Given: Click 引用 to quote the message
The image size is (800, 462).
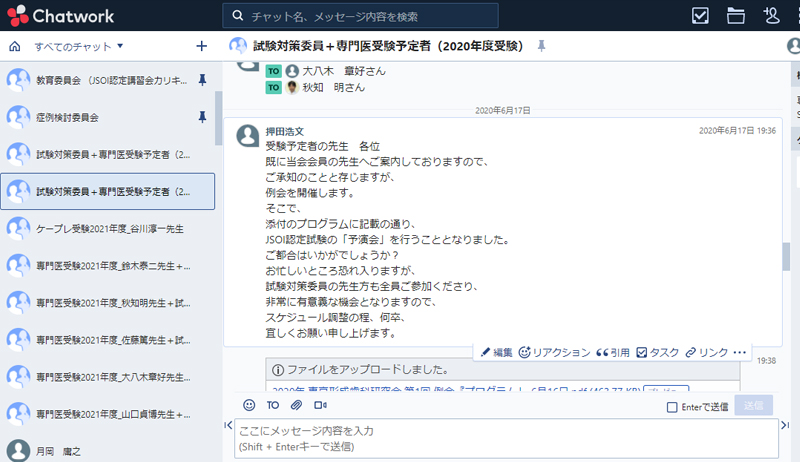Looking at the screenshot, I should [x=613, y=352].
